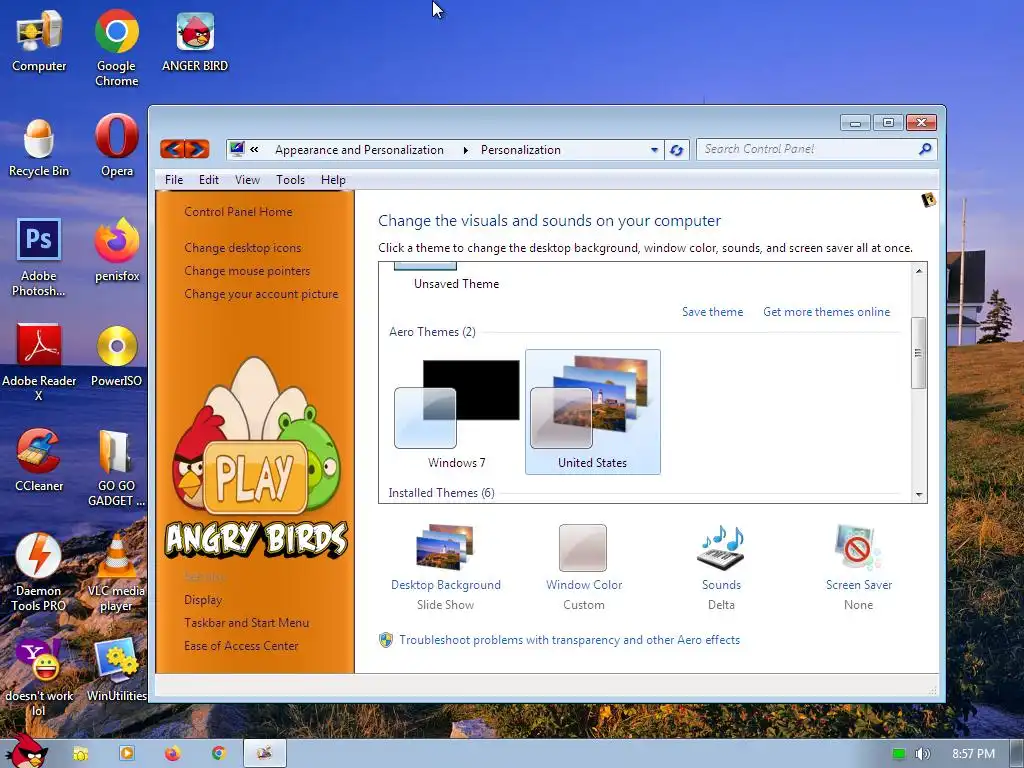Click Appearance and Personalization breadcrumb
This screenshot has width=1024, height=768.
[x=359, y=150]
